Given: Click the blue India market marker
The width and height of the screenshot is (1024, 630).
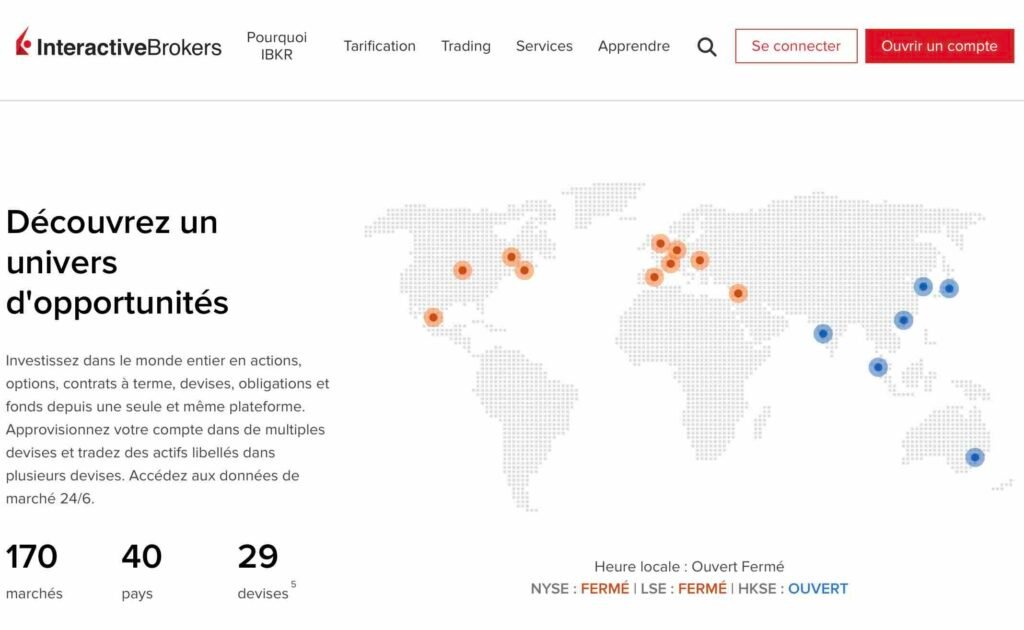Looking at the screenshot, I should 823,334.
